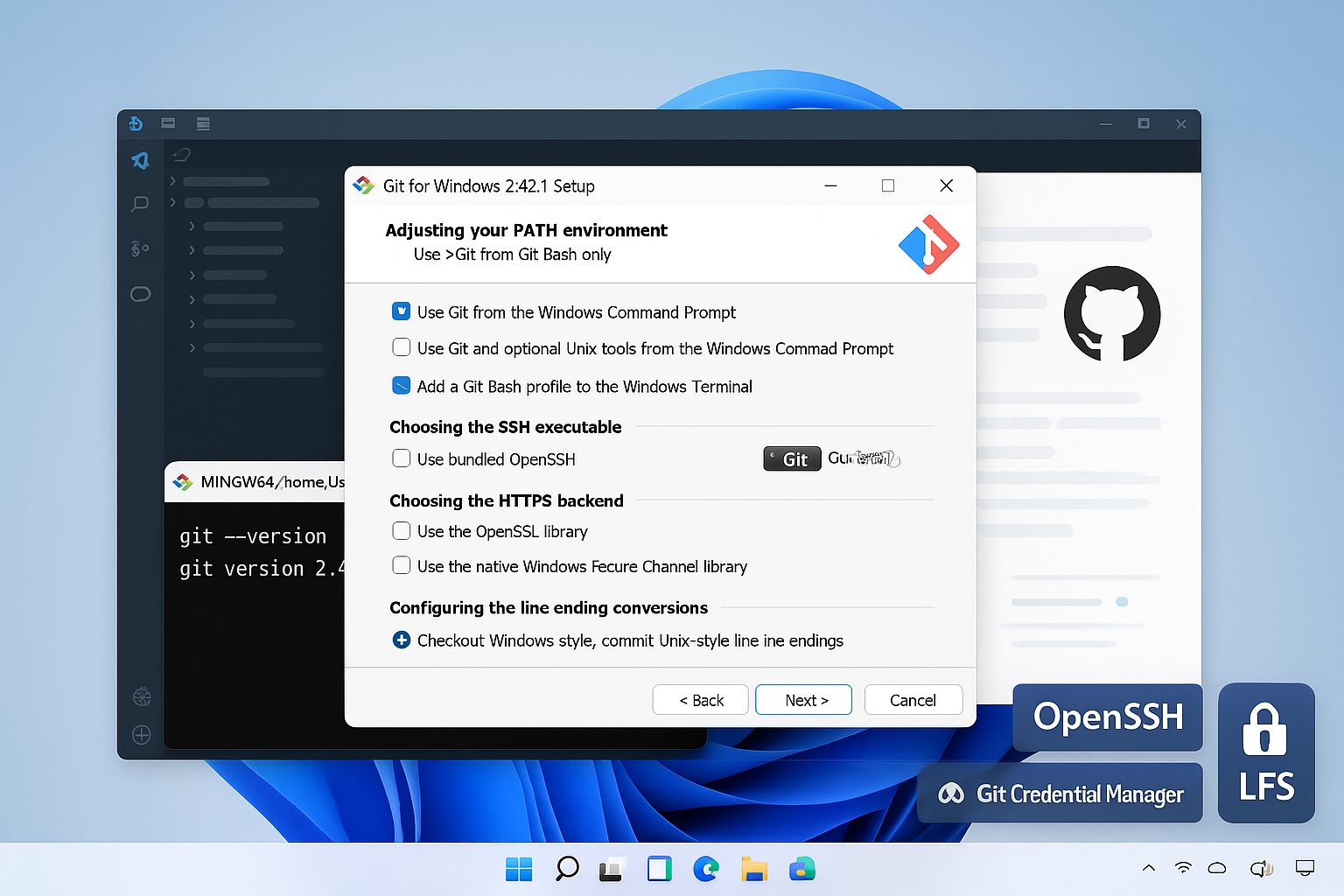Open taskbar Search
This screenshot has width=1344, height=896.
coord(567,869)
